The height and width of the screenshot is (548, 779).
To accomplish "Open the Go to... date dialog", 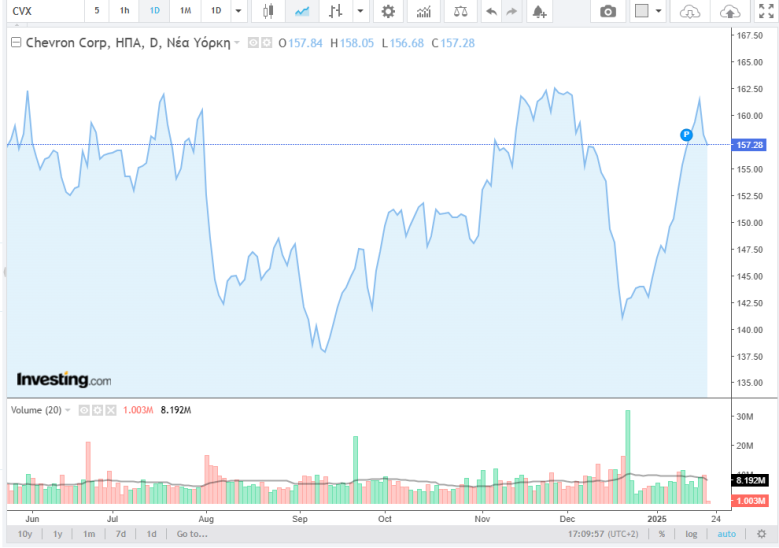I will click(x=192, y=534).
